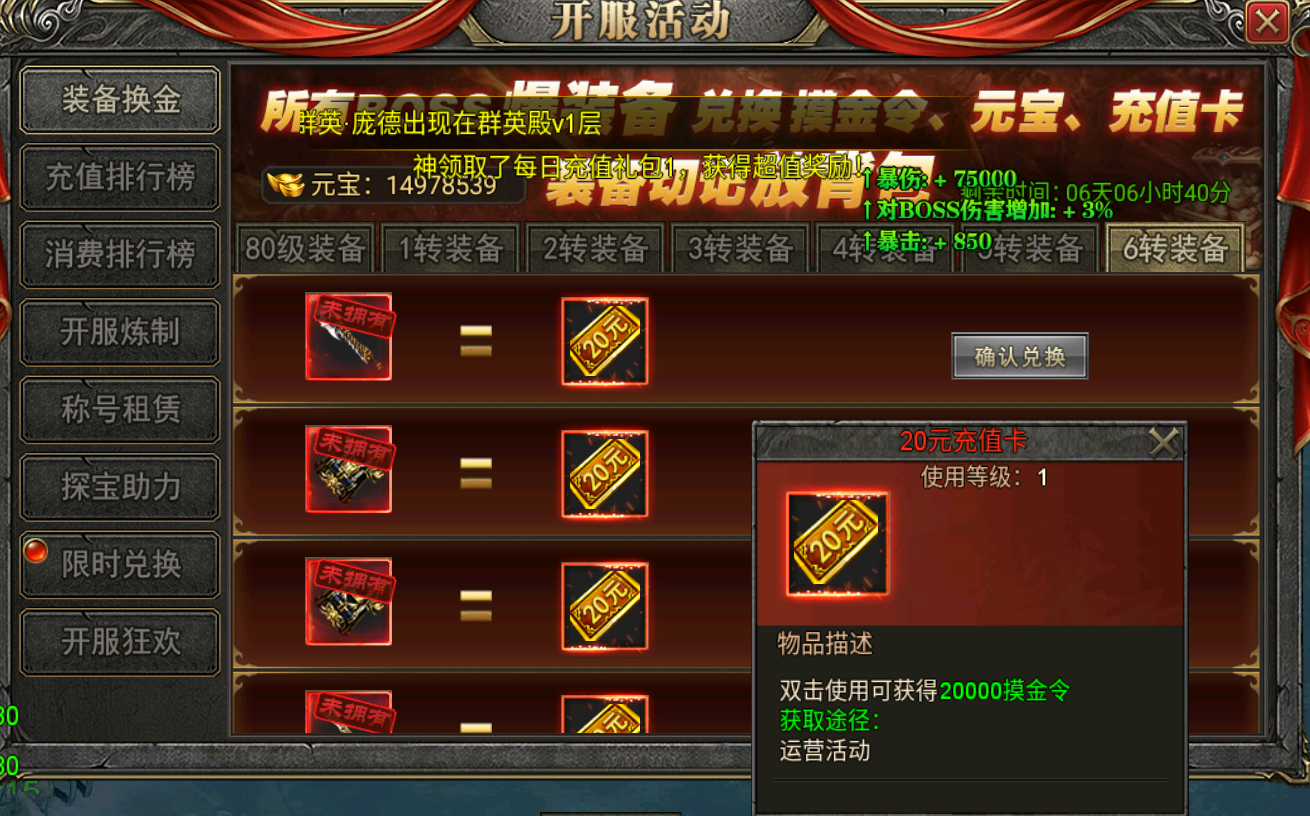1310x816 pixels.
Task: Open 开服炼制 side menu
Action: (x=120, y=332)
